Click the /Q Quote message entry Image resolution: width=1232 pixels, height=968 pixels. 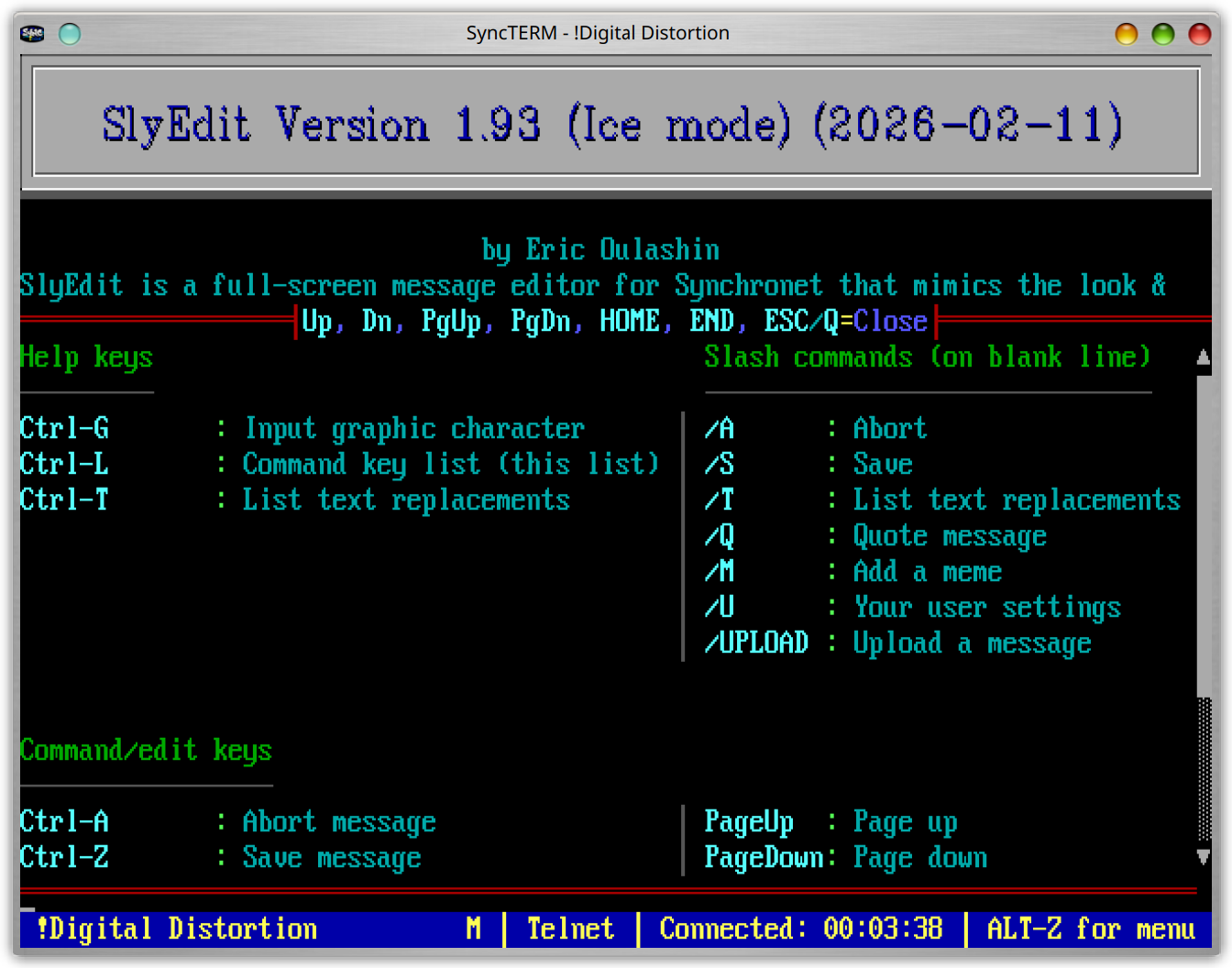pyautogui.click(x=875, y=536)
